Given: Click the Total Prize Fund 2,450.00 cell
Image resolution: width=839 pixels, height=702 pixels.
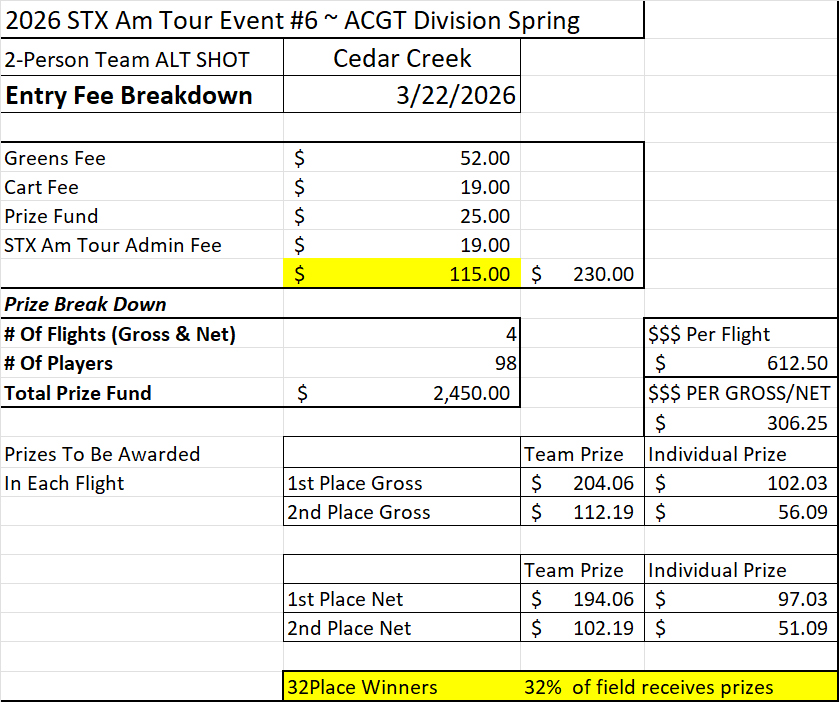Looking at the screenshot, I should click(x=402, y=393).
